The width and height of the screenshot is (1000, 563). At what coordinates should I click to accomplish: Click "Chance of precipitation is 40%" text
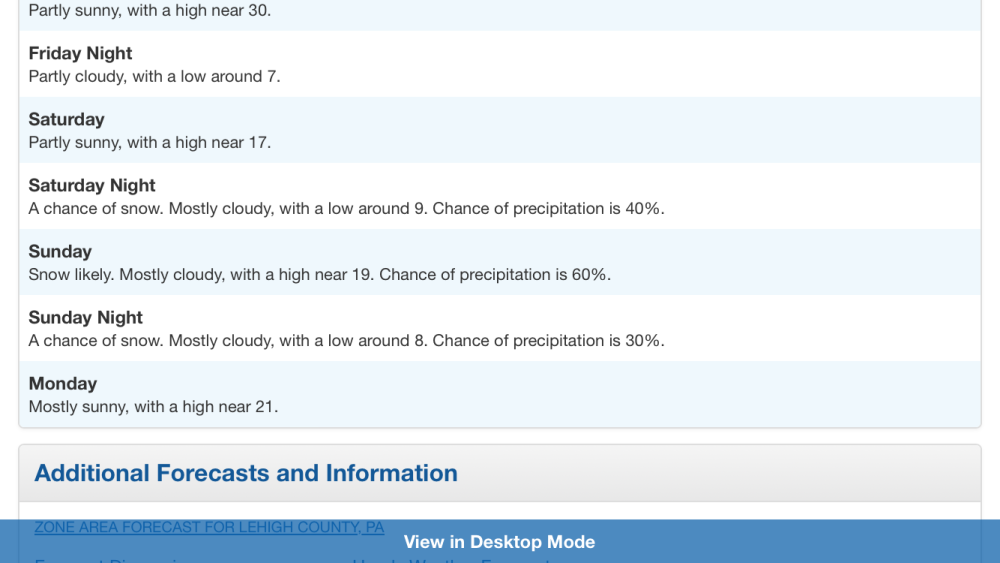pos(548,209)
